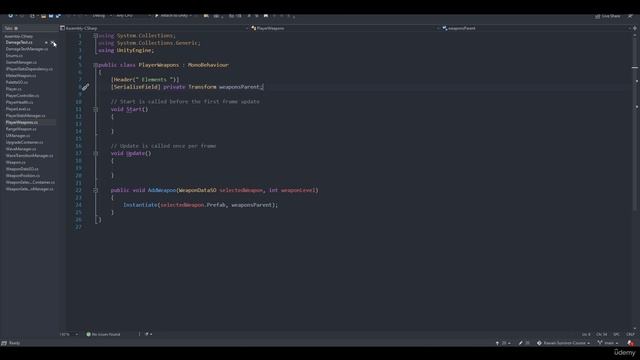
Task: Open the Tabs panel settings gear
Action: pos(16,28)
